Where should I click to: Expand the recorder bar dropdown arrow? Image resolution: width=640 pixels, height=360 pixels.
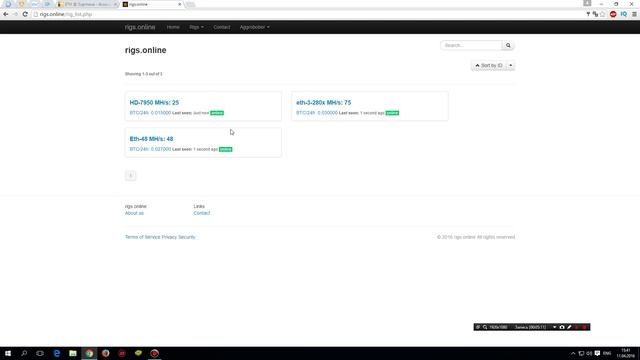pos(554,327)
